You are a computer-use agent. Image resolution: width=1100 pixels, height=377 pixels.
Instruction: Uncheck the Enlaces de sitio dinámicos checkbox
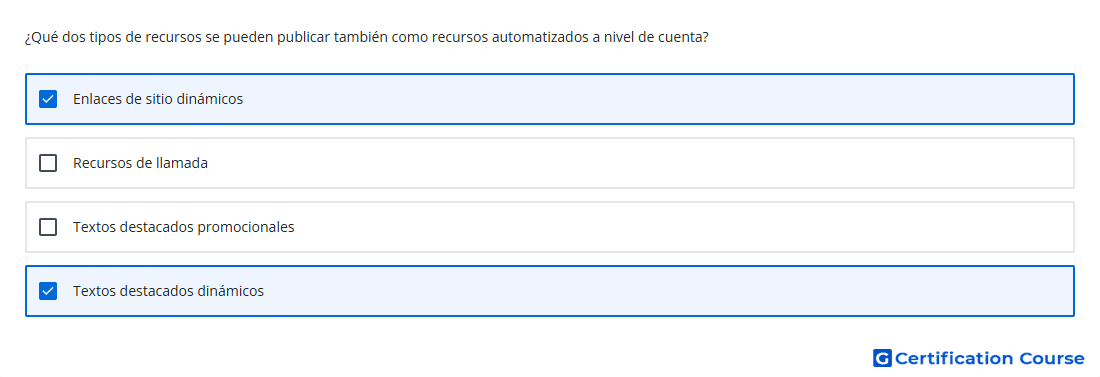click(48, 99)
